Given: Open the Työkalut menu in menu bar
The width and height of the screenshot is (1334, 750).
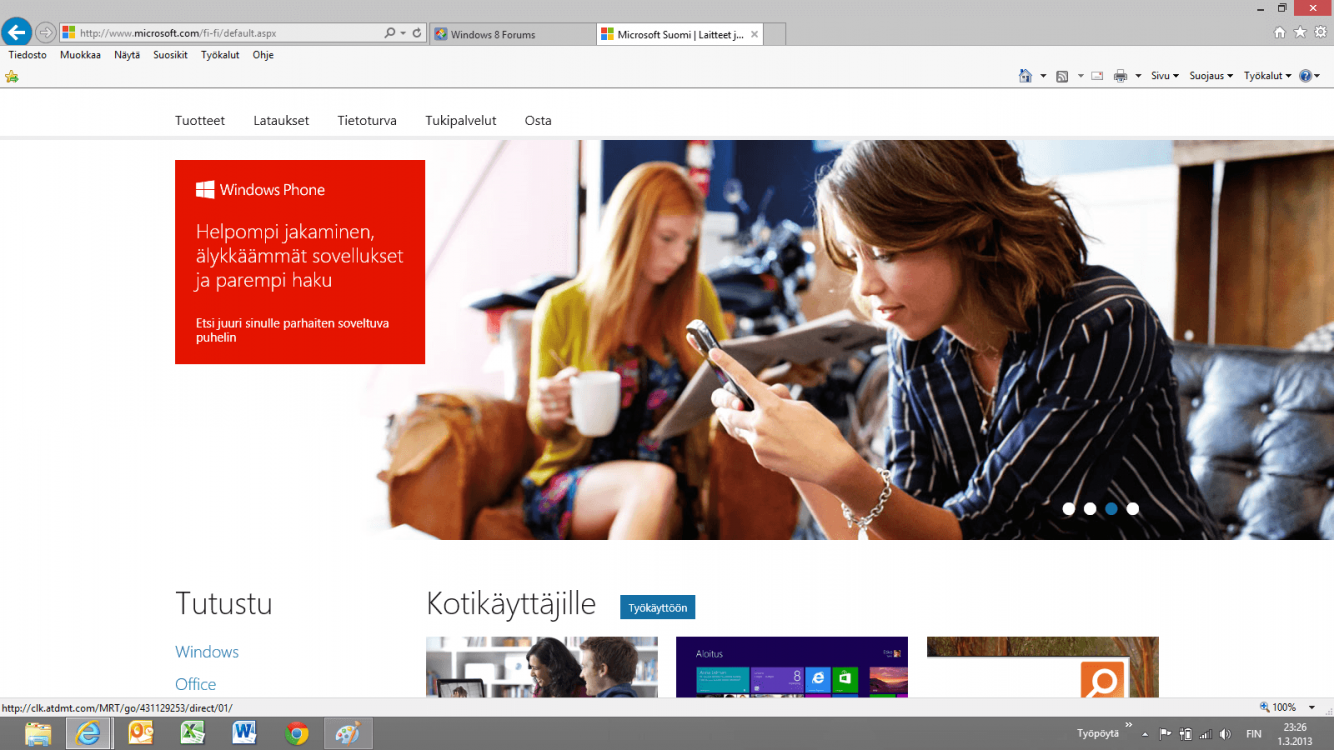Looking at the screenshot, I should pos(220,55).
